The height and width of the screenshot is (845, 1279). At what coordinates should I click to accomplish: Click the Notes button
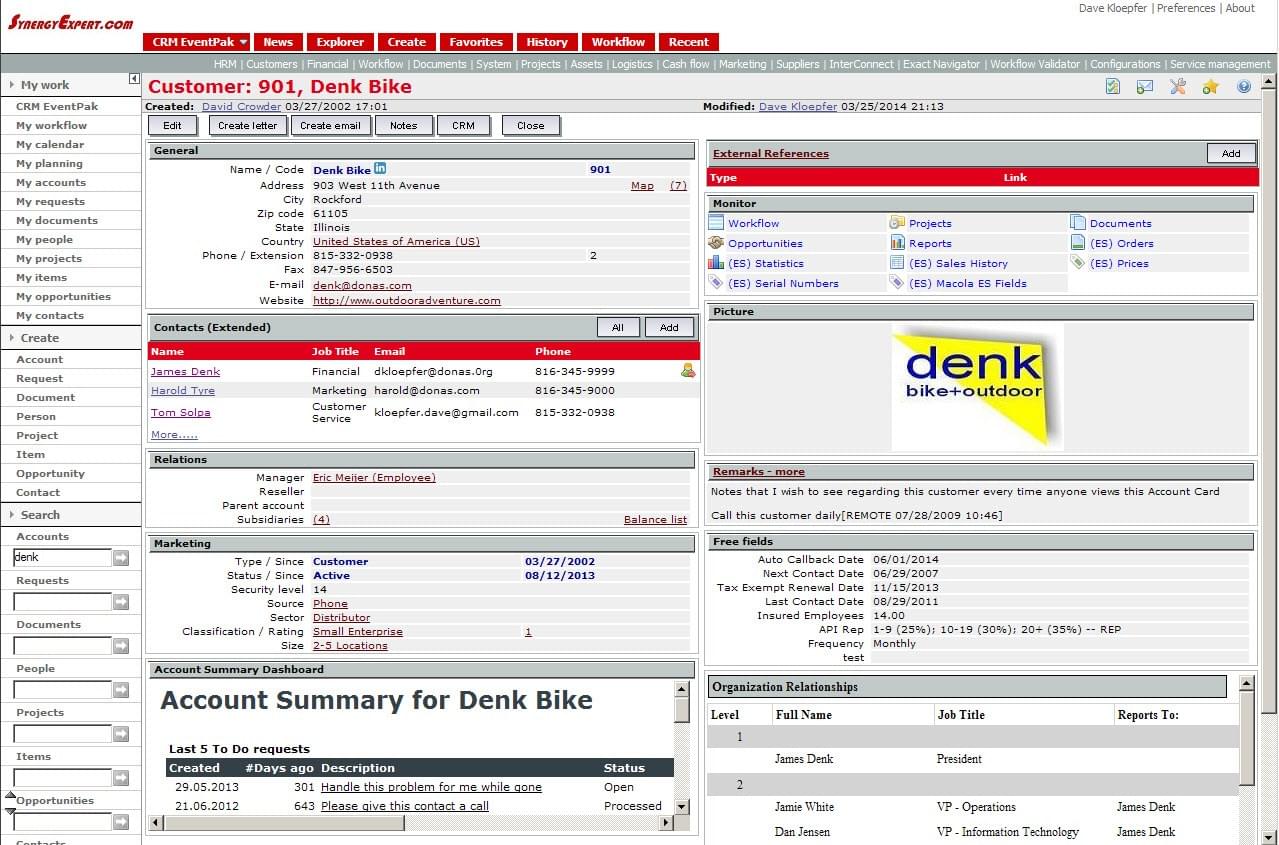[404, 126]
